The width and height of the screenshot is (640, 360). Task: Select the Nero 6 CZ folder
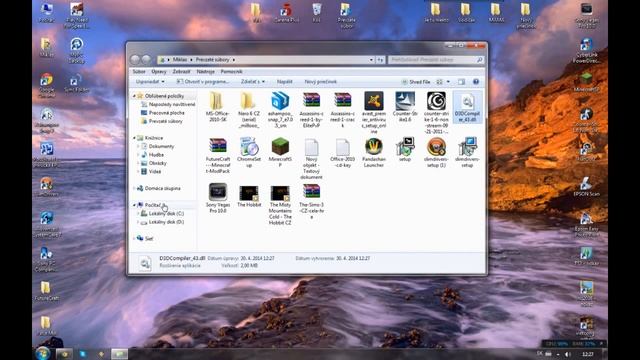coord(249,109)
